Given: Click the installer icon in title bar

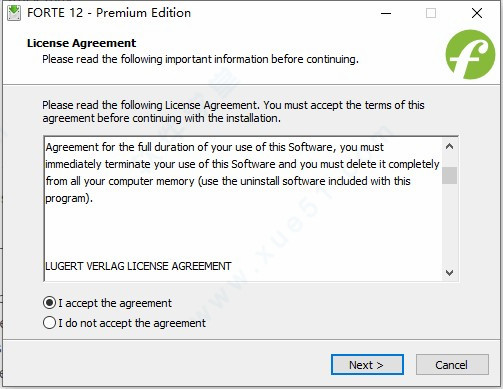Looking at the screenshot, I should [14, 13].
